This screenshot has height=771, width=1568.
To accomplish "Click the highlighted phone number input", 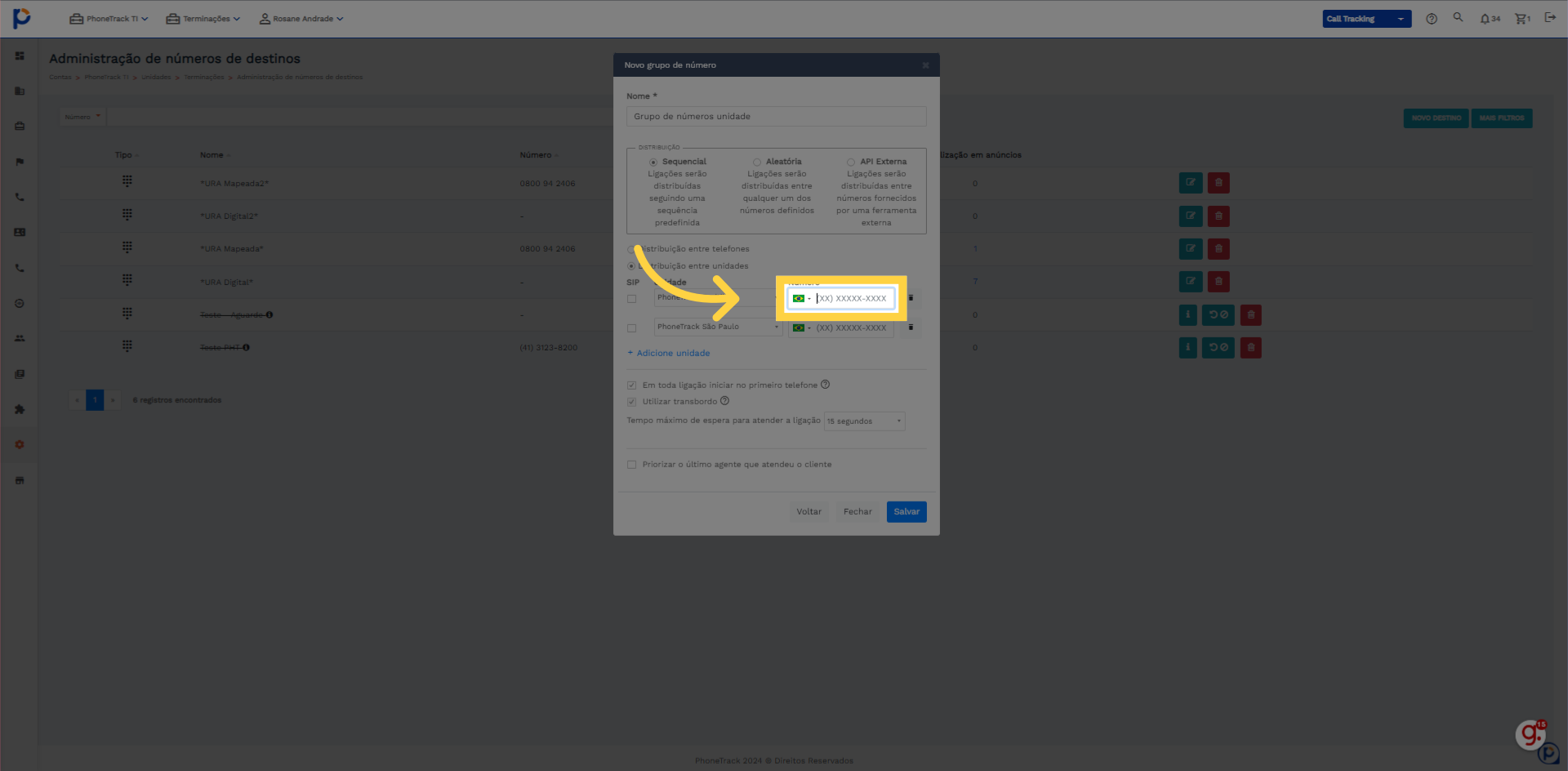I will coord(841,298).
